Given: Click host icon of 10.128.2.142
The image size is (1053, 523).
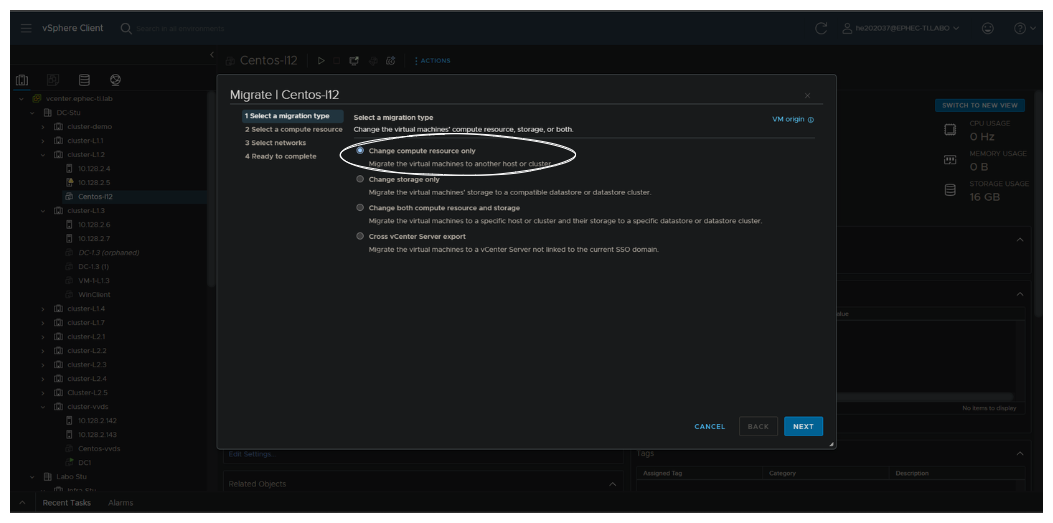Looking at the screenshot, I should pyautogui.click(x=68, y=420).
